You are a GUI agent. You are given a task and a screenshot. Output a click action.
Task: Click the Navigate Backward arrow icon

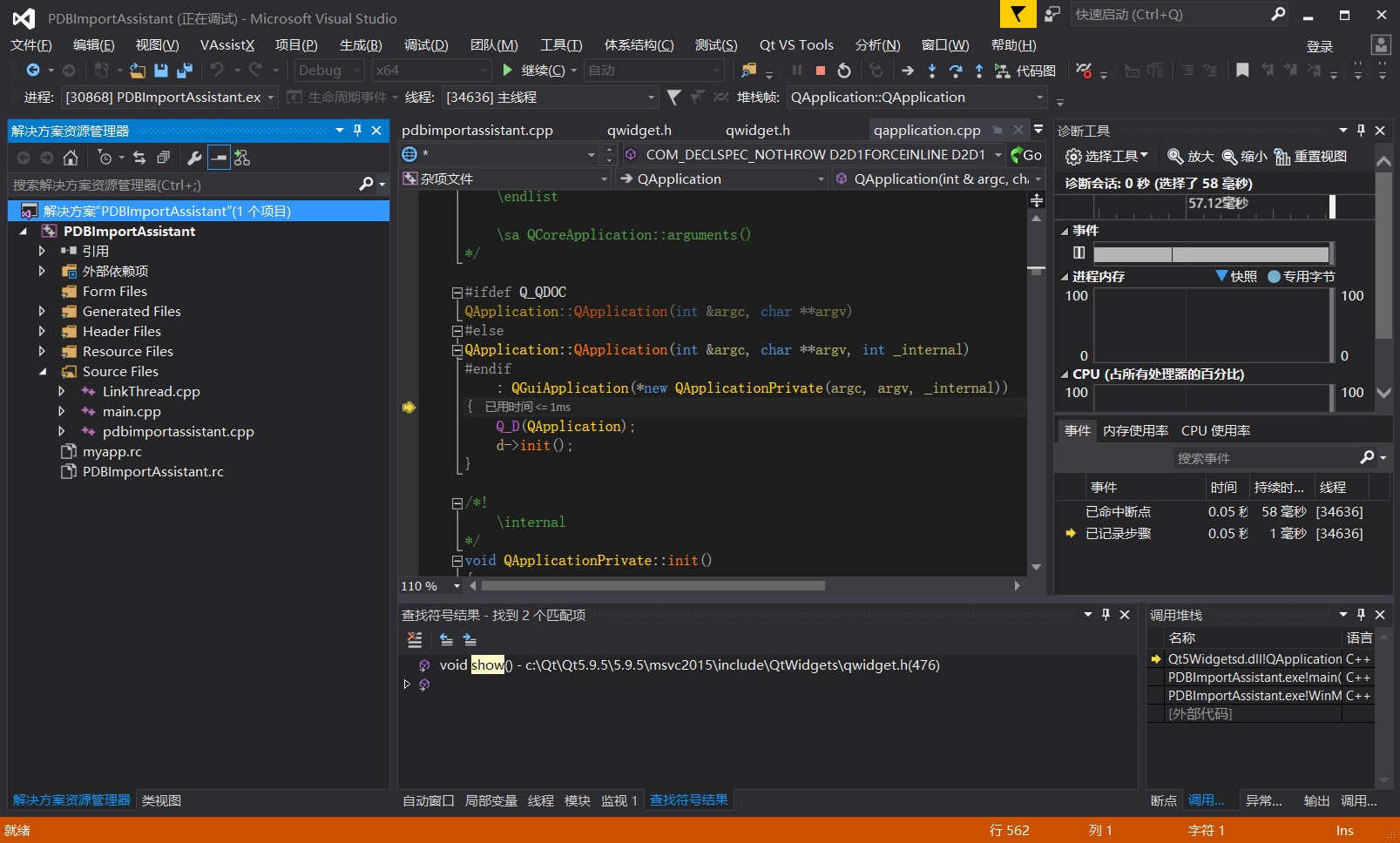click(x=33, y=71)
